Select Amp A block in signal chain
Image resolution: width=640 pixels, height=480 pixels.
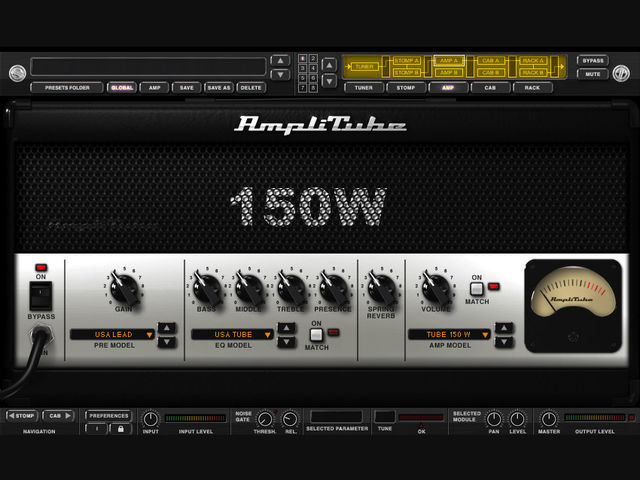(x=449, y=60)
